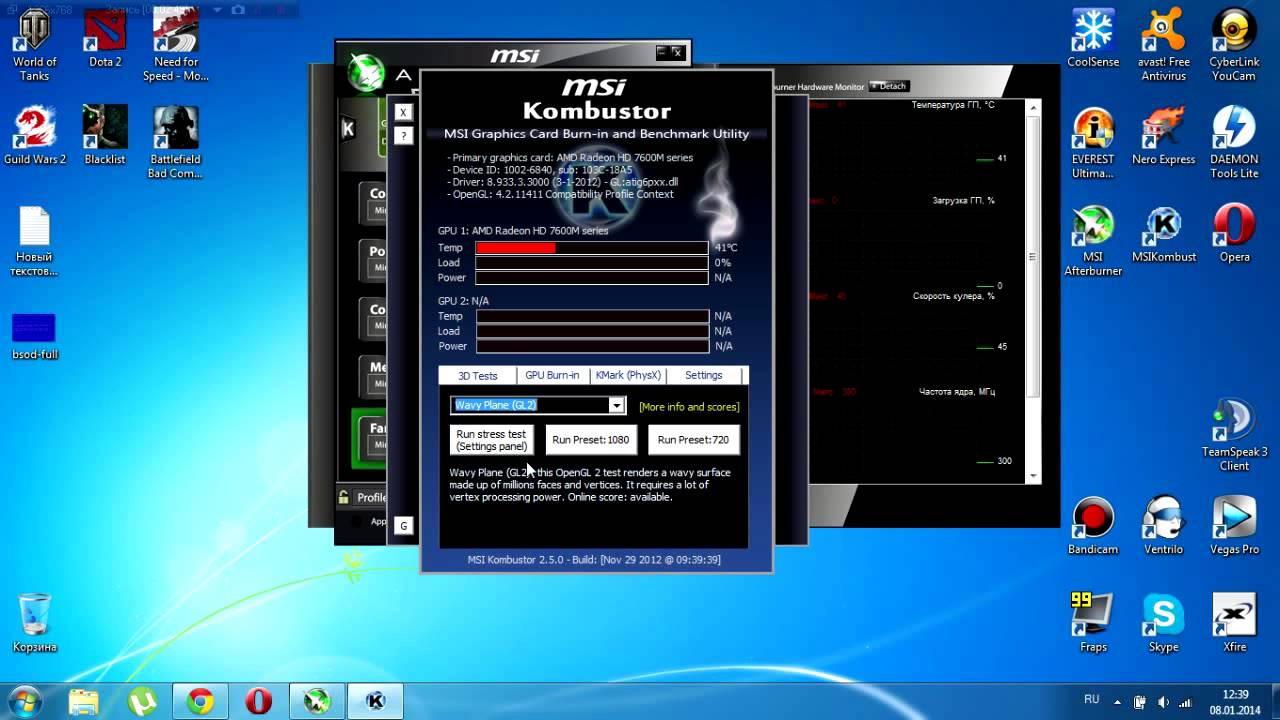
Task: Select the new text document icon
Action: coord(35,241)
